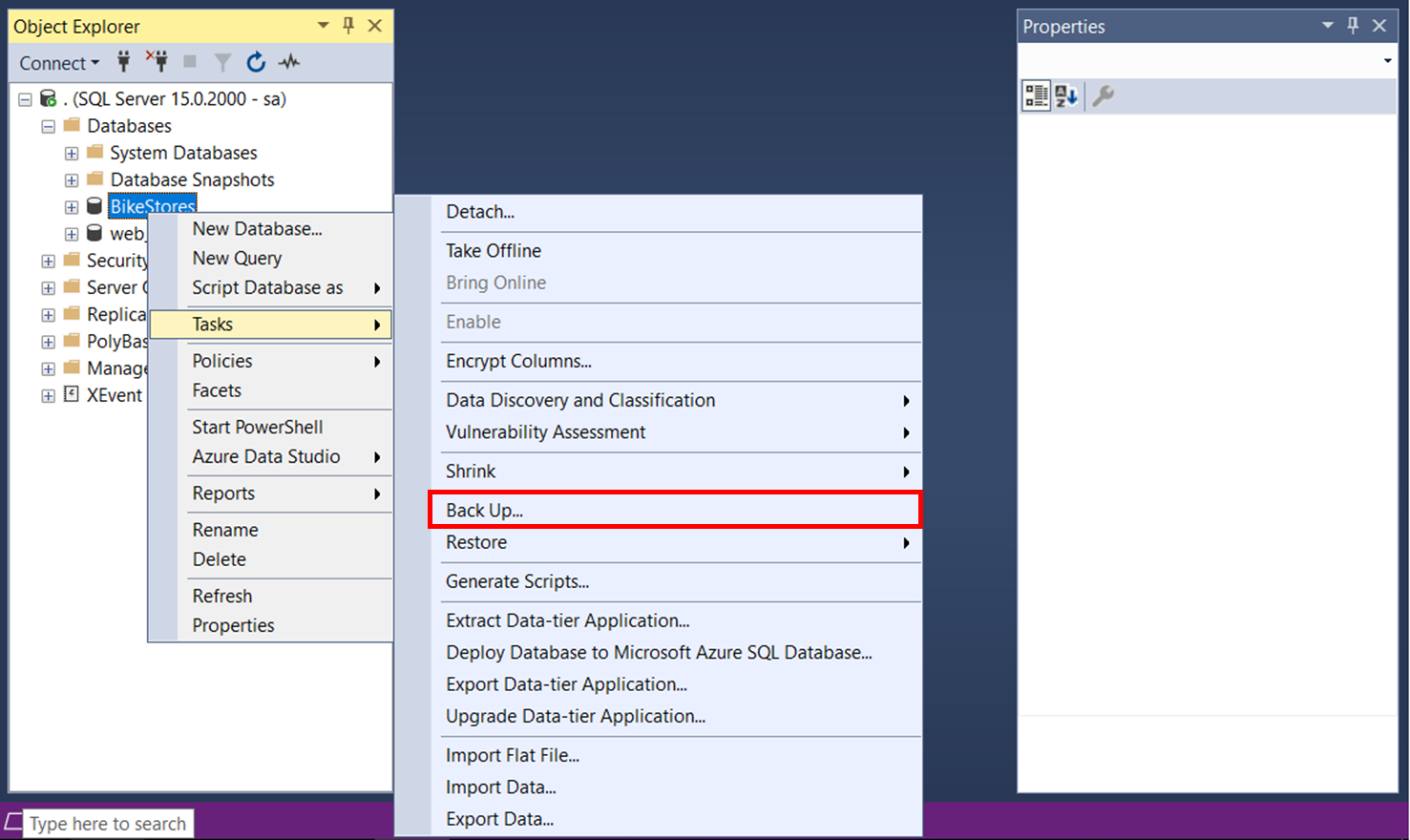The height and width of the screenshot is (840, 1410).
Task: Choose Refresh from context menu
Action: pyautogui.click(x=271, y=596)
